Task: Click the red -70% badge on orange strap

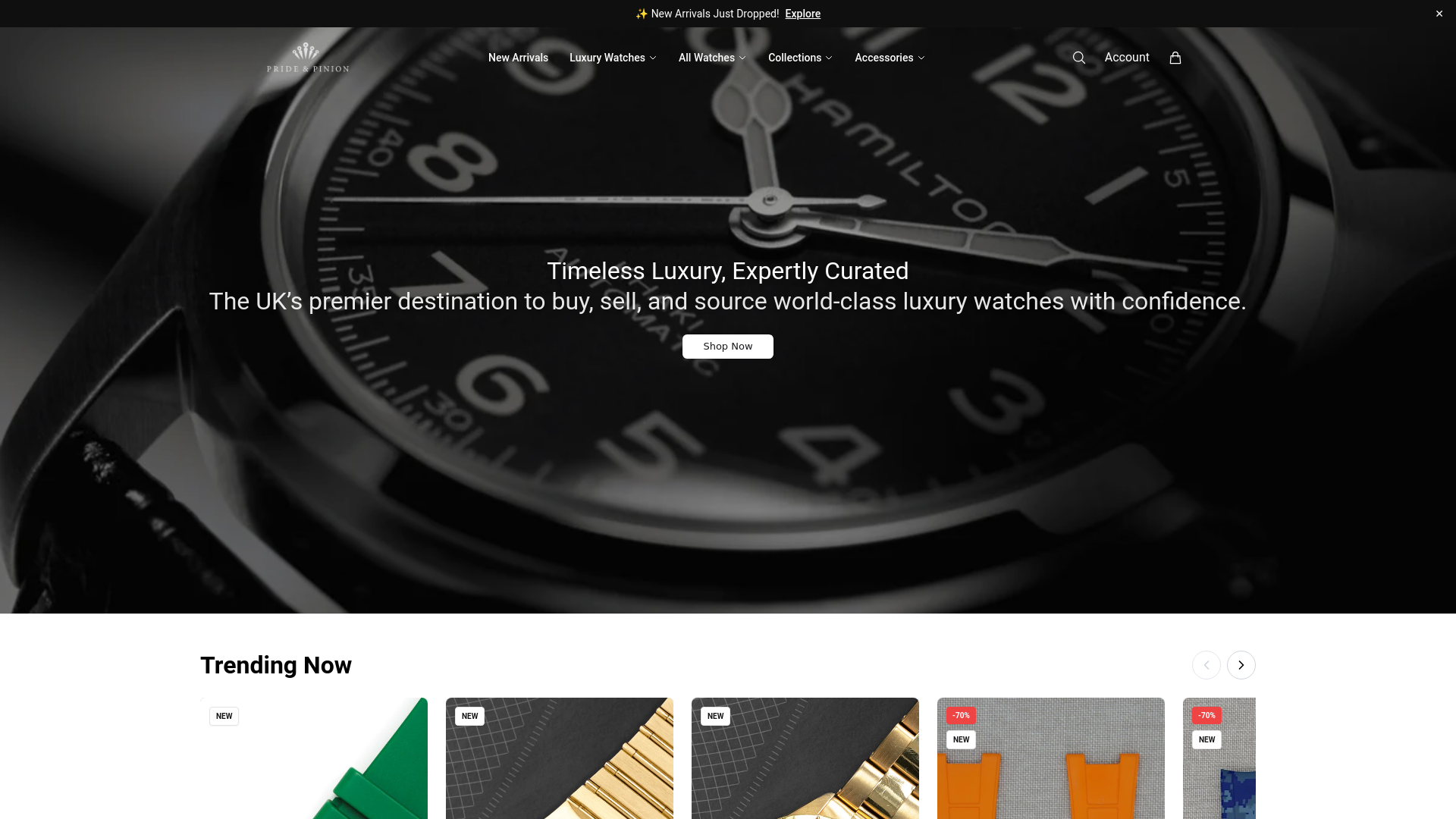Action: pos(961,715)
